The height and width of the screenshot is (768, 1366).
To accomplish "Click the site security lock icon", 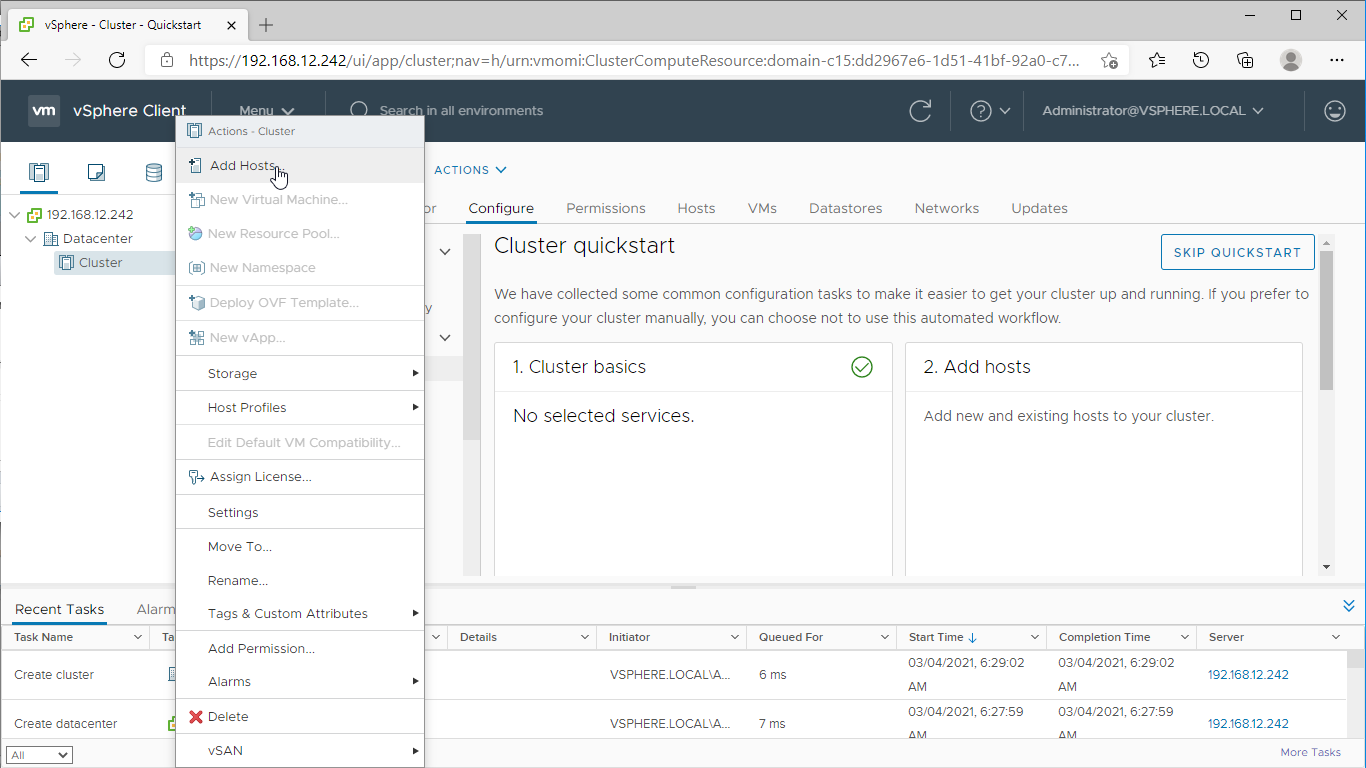I will (x=167, y=60).
